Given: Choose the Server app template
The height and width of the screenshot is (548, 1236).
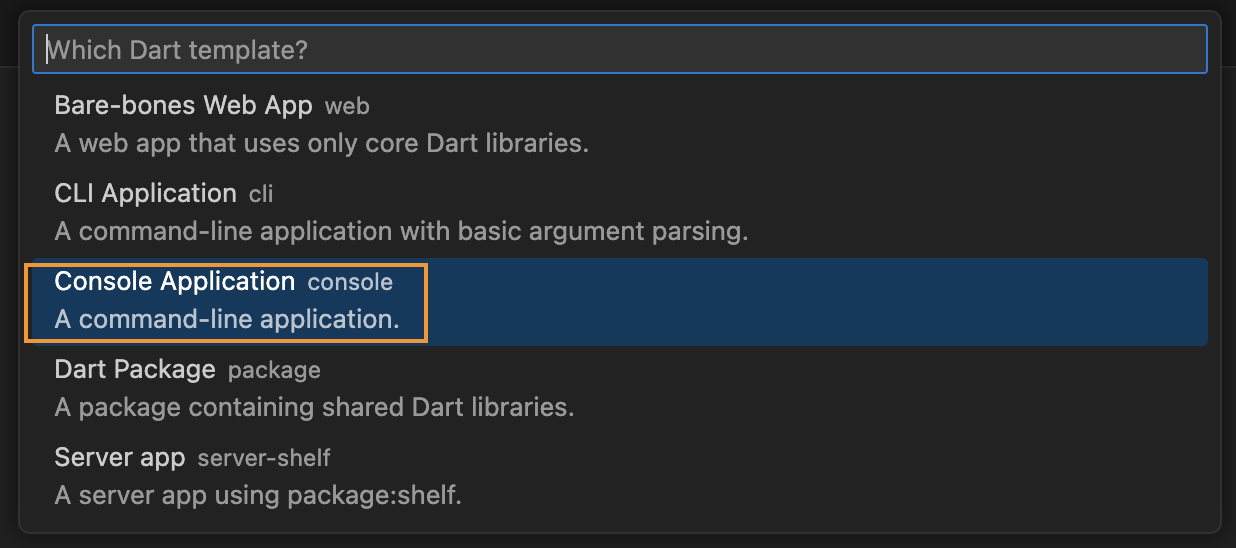Looking at the screenshot, I should coord(120,458).
